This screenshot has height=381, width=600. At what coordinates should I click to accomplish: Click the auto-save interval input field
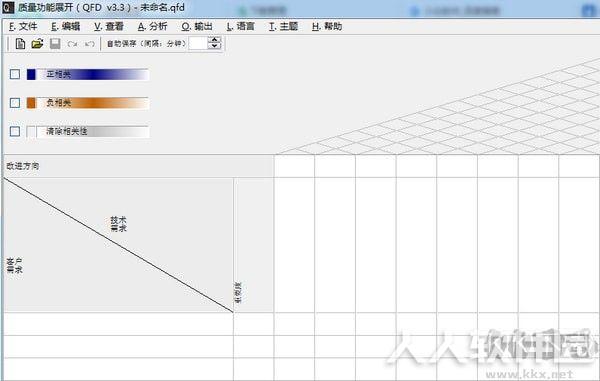198,43
